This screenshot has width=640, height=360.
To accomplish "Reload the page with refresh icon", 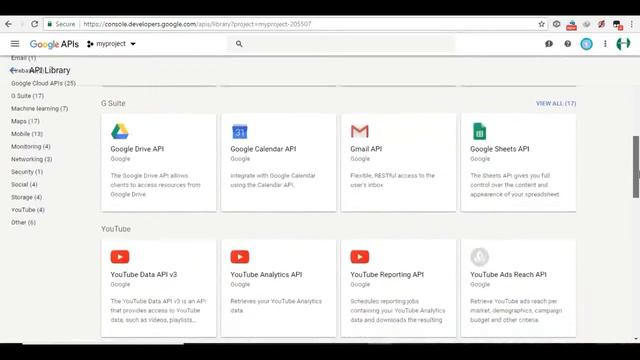I will coord(35,24).
